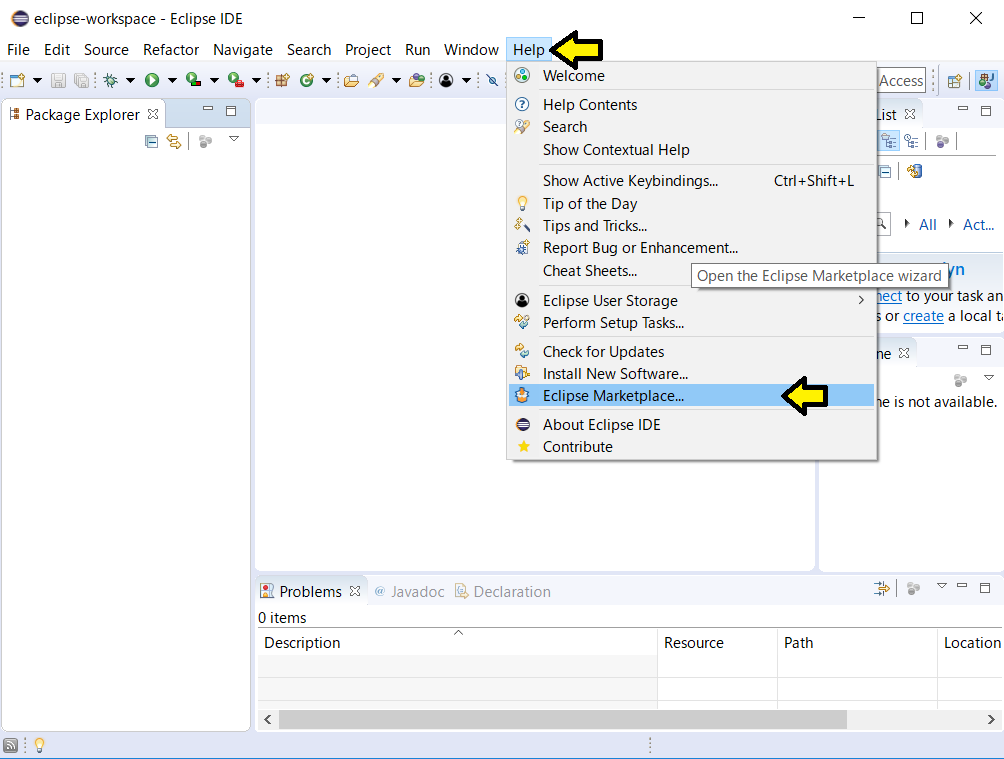Switch to the Declaration tab
1004x759 pixels.
pos(503,591)
